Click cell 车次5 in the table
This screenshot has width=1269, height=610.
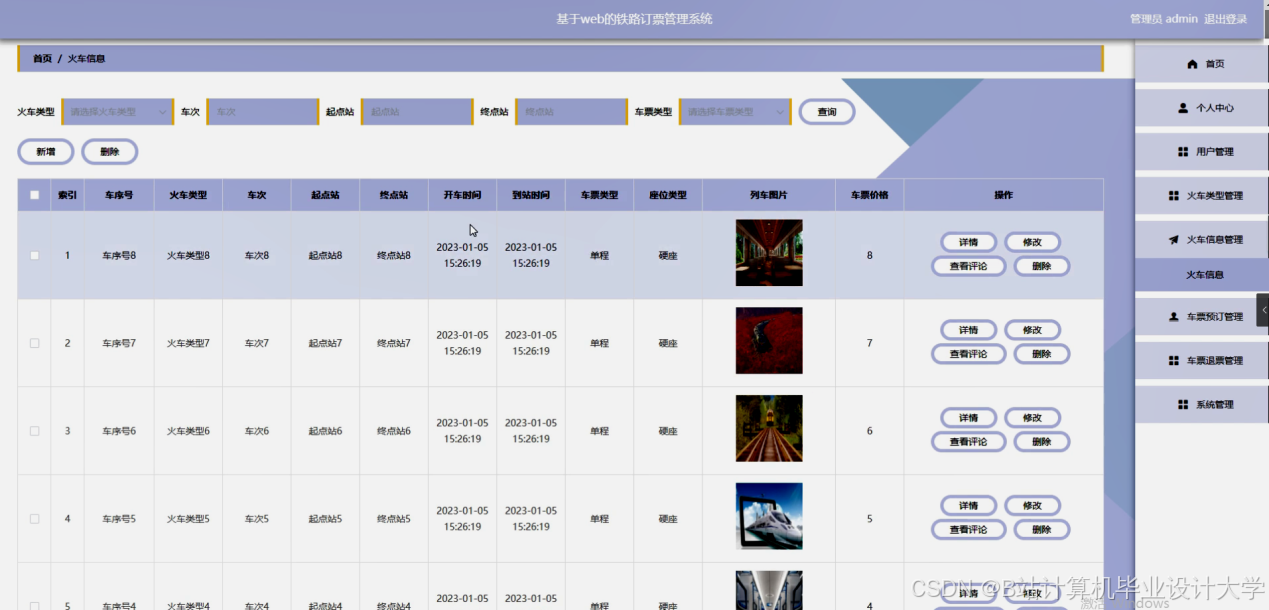pyautogui.click(x=257, y=519)
